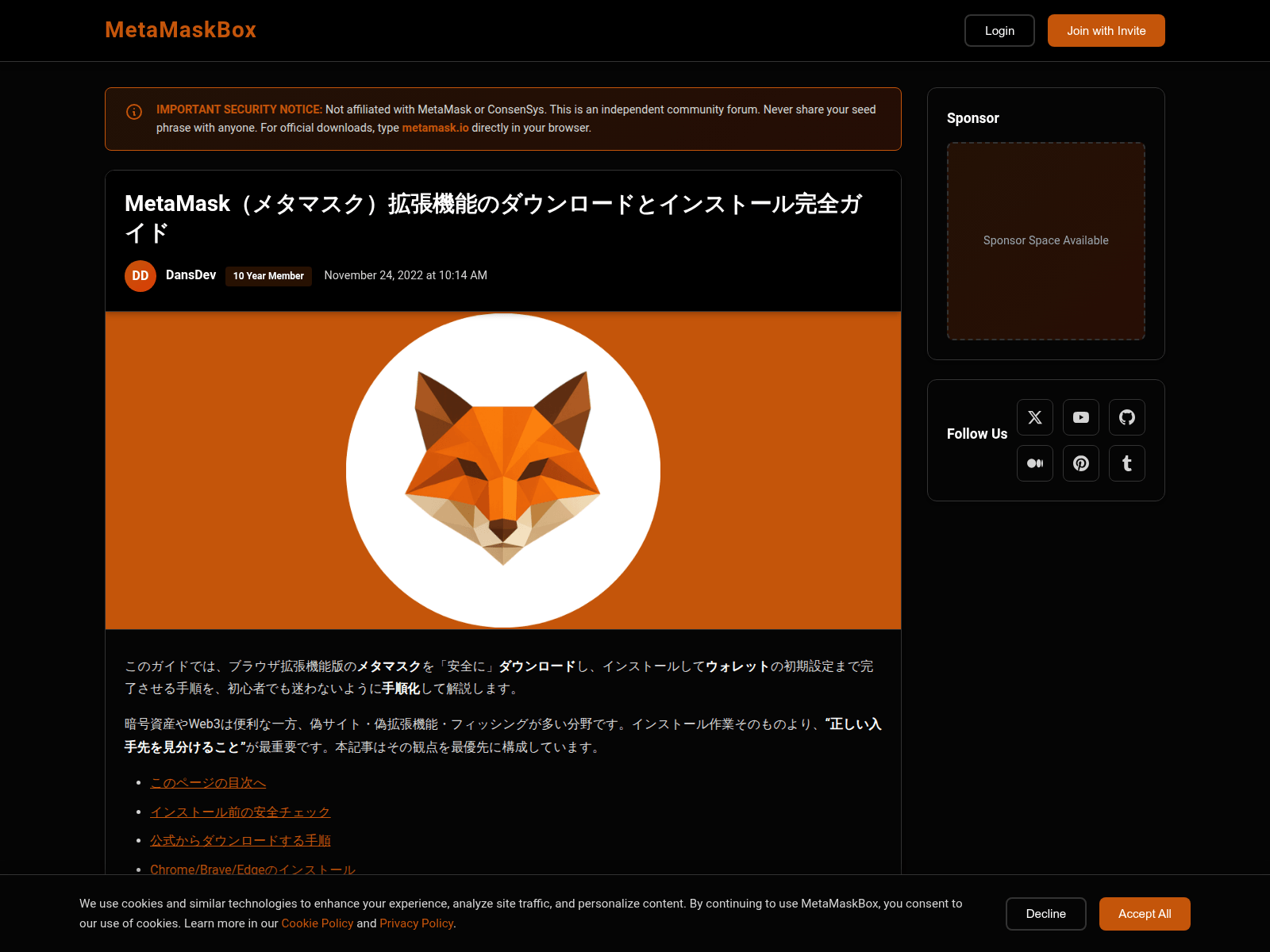Click the 10 Year Member badge
This screenshot has width=1270, height=952.
268,276
